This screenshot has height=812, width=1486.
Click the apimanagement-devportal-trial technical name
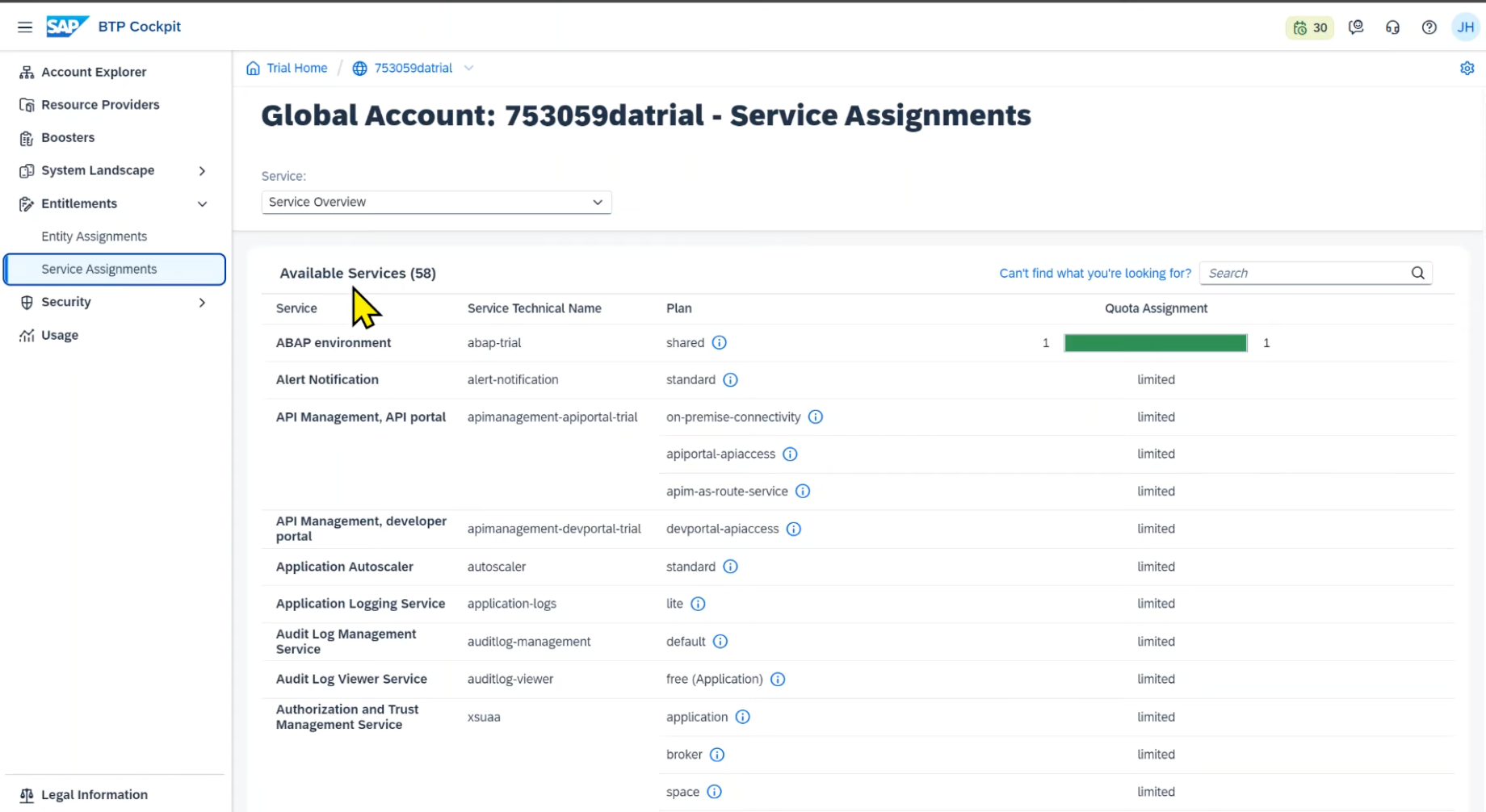tap(554, 529)
